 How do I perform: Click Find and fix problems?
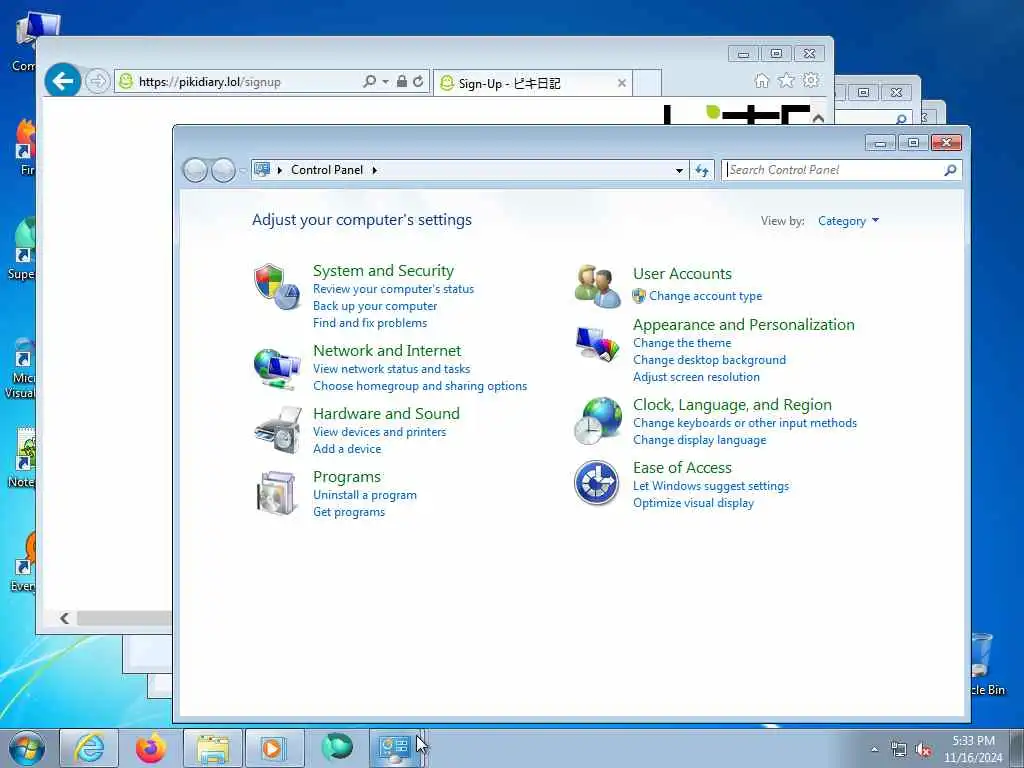370,323
